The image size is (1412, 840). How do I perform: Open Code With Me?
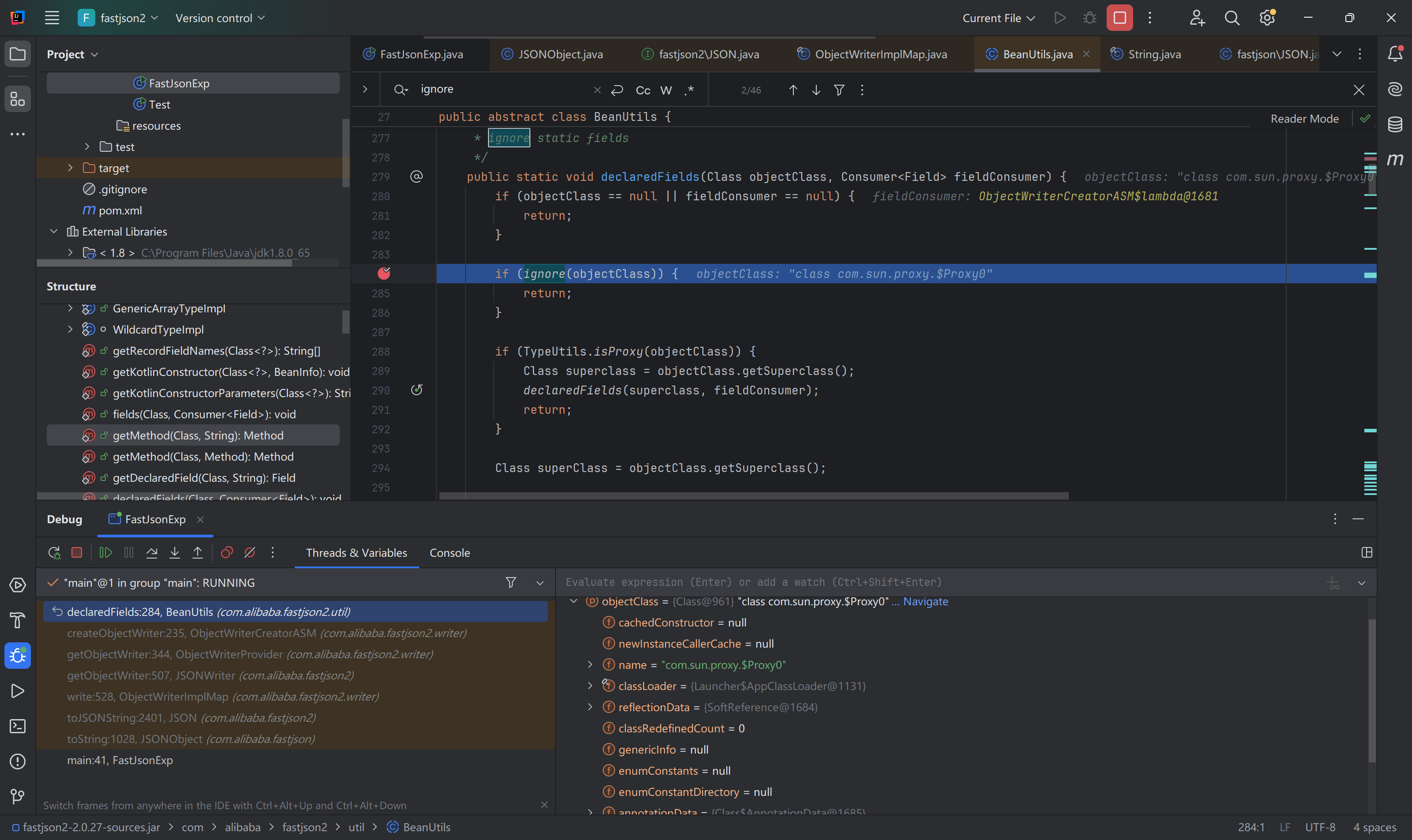pyautogui.click(x=1197, y=18)
